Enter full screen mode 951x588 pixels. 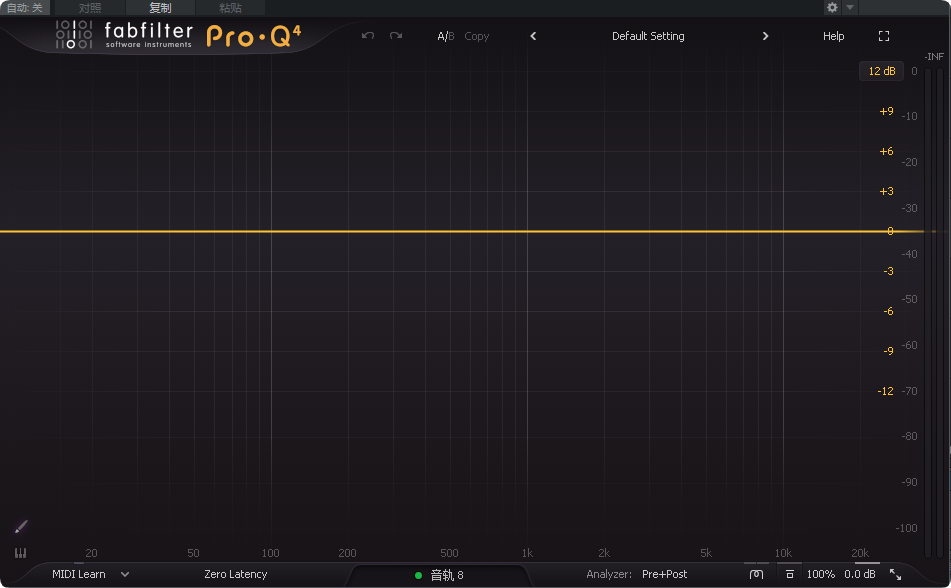pos(884,36)
